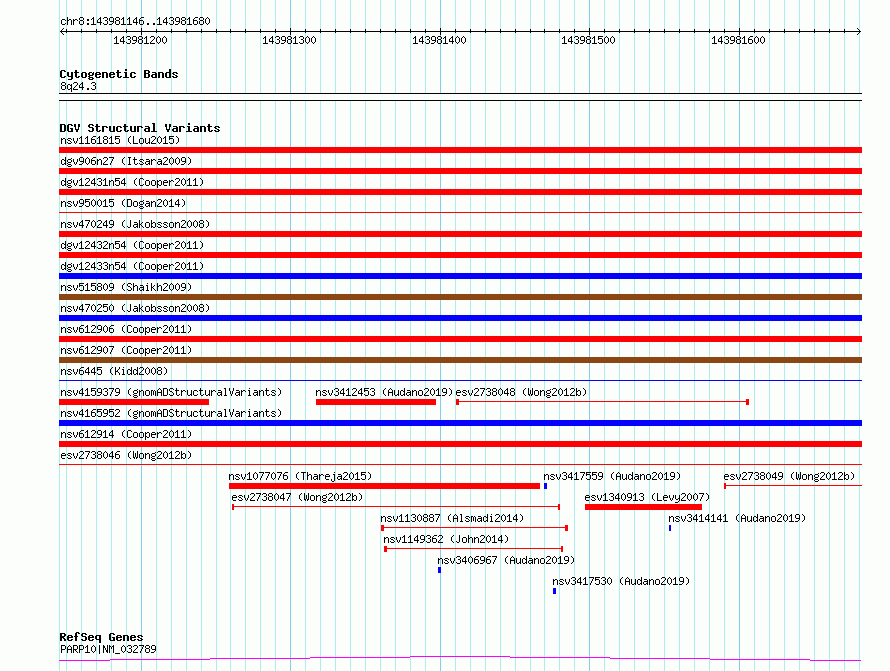Click the PARP10|NM_032789 gene label

click(x=108, y=649)
